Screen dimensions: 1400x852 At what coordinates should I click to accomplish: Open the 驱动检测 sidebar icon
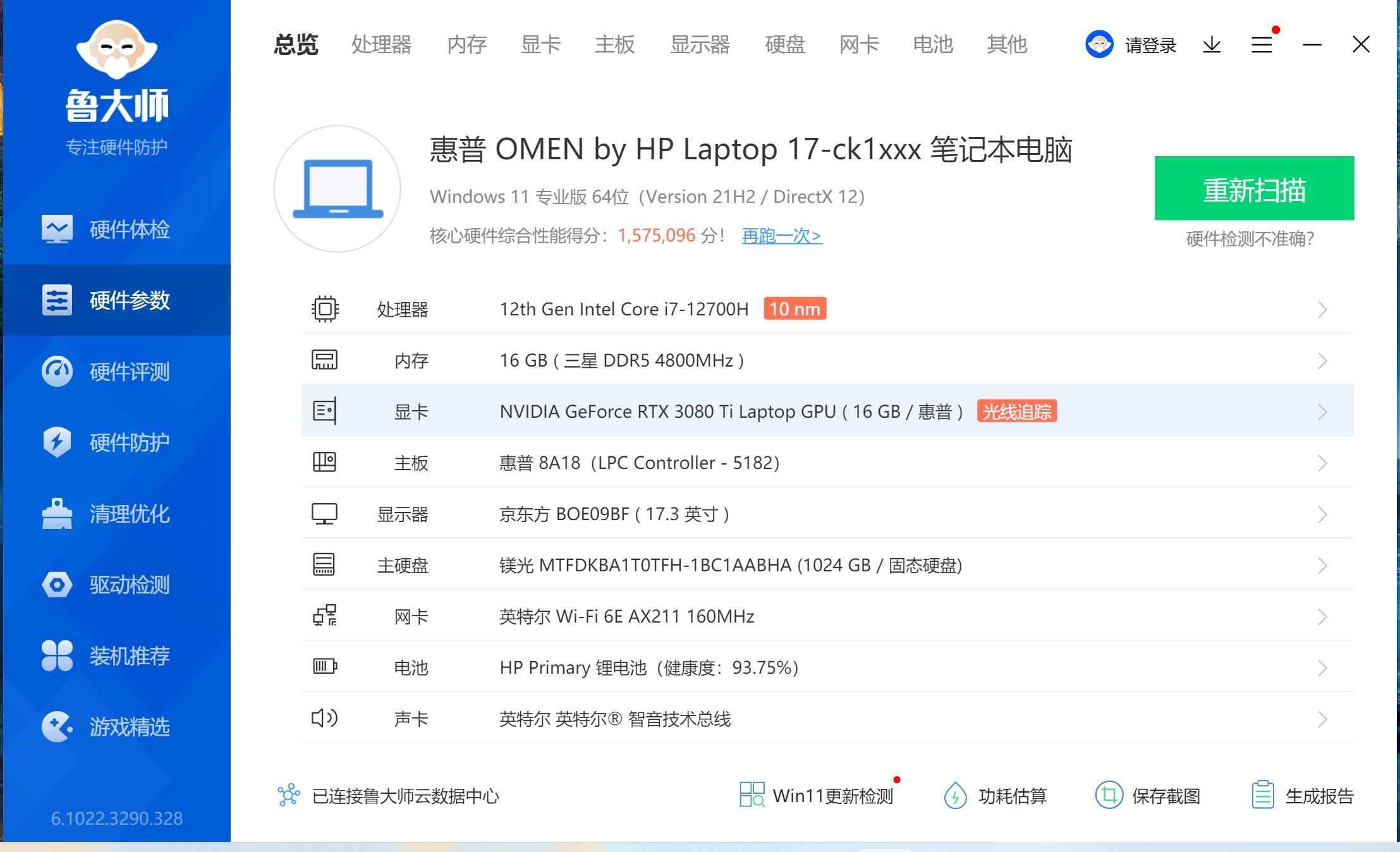tap(57, 585)
